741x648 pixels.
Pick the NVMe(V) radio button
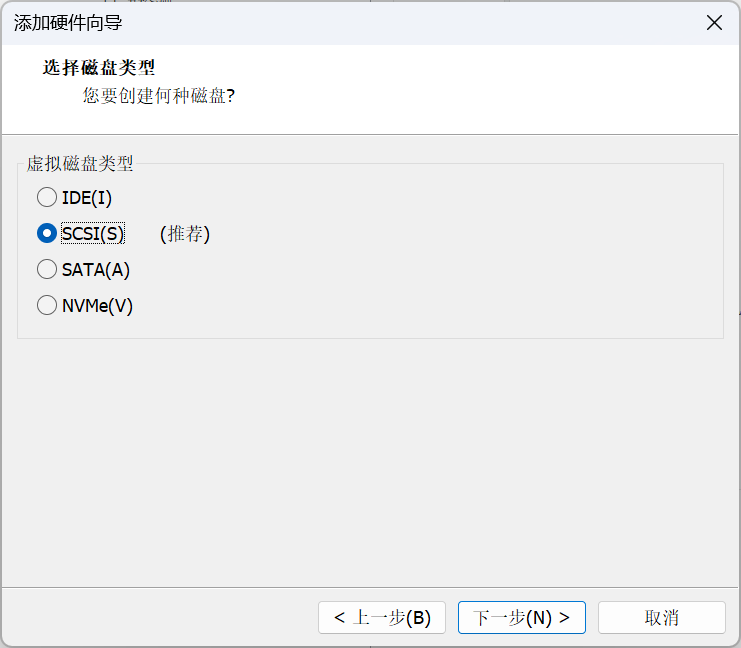point(47,305)
